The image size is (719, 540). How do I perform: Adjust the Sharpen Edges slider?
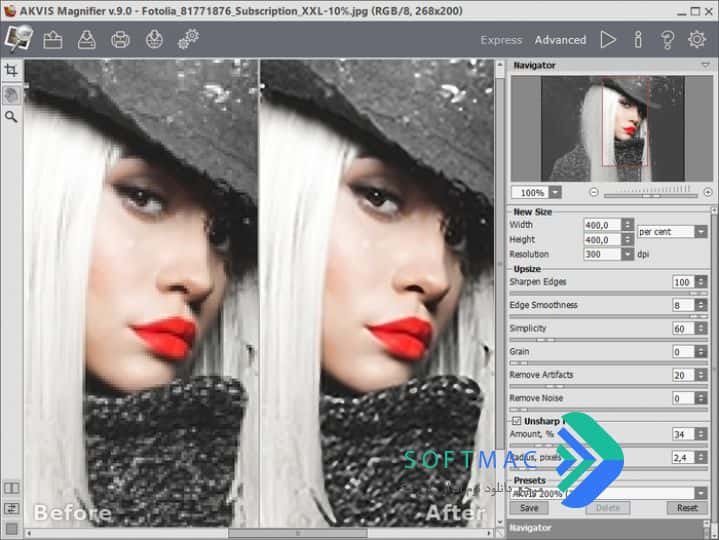pos(608,293)
